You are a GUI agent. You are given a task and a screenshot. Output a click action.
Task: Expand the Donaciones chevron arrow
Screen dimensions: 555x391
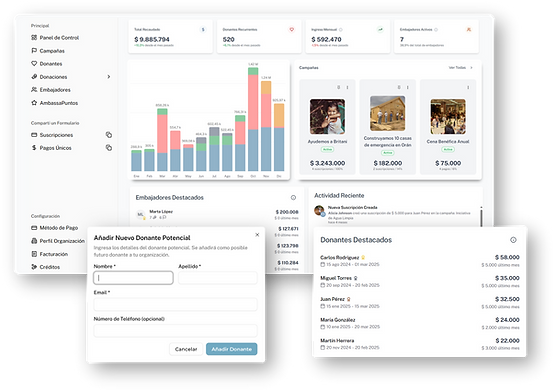click(109, 77)
